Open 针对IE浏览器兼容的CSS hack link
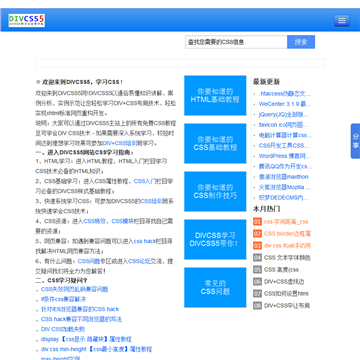The height and width of the screenshot is (360, 360). pos(80,309)
